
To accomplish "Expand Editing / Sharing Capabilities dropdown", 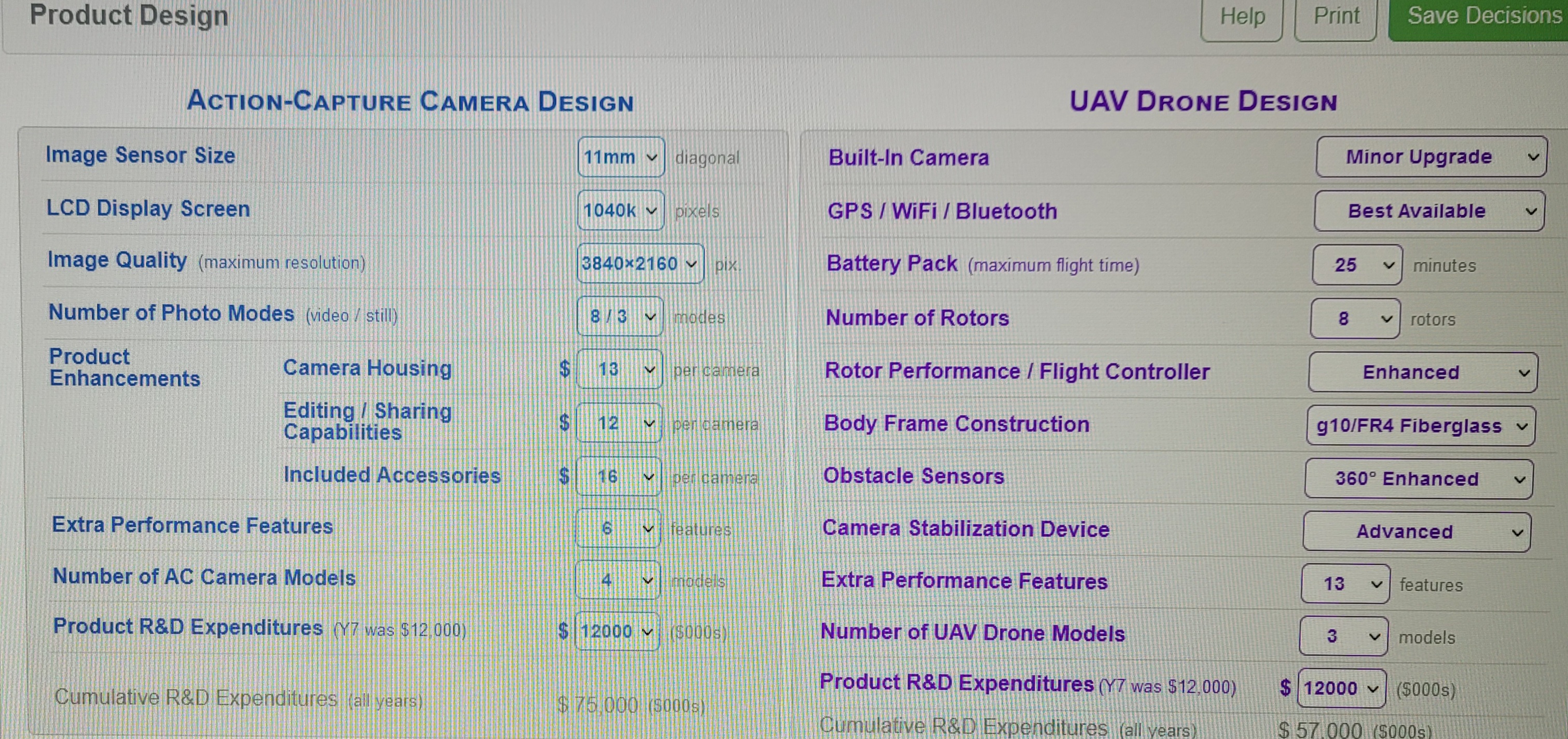I will pos(618,423).
